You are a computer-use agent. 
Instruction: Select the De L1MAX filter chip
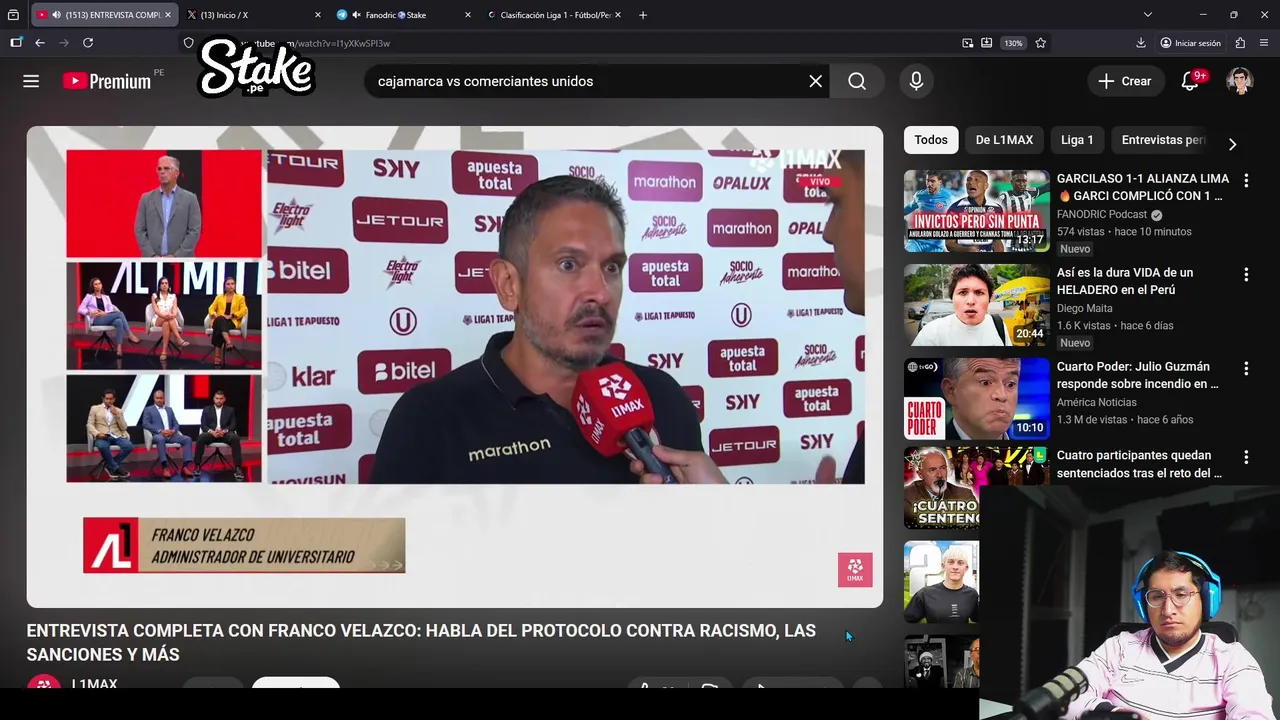pyautogui.click(x=1004, y=140)
